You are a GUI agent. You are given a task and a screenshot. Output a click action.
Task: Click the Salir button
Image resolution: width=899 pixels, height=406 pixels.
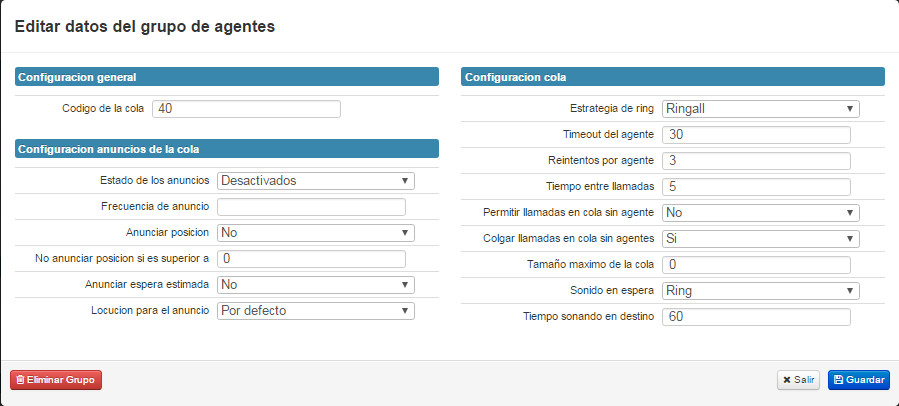click(x=799, y=380)
